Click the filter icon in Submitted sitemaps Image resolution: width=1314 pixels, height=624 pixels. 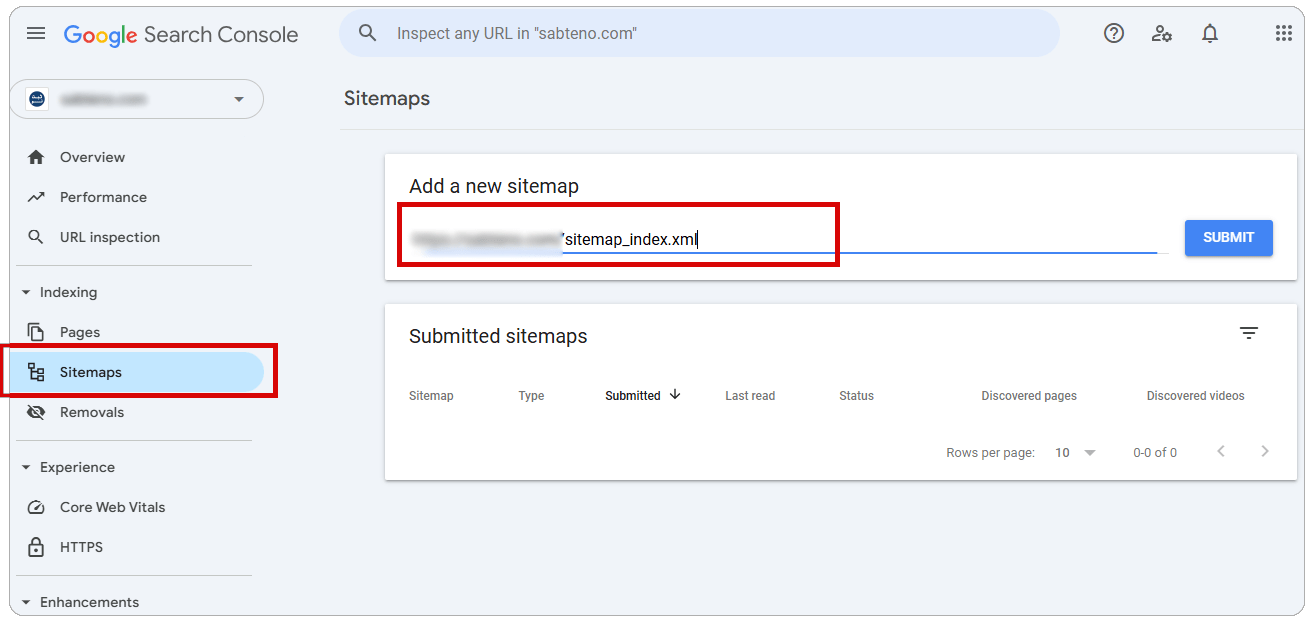[1249, 334]
